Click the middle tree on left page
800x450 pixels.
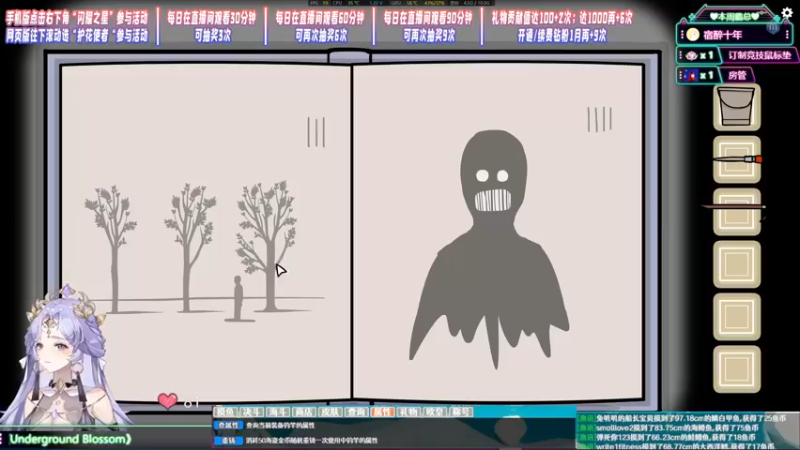tap(188, 248)
